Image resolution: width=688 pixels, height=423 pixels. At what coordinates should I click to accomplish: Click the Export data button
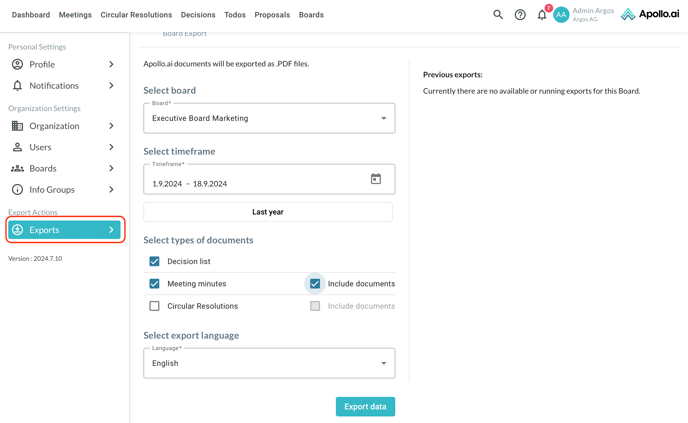365,407
